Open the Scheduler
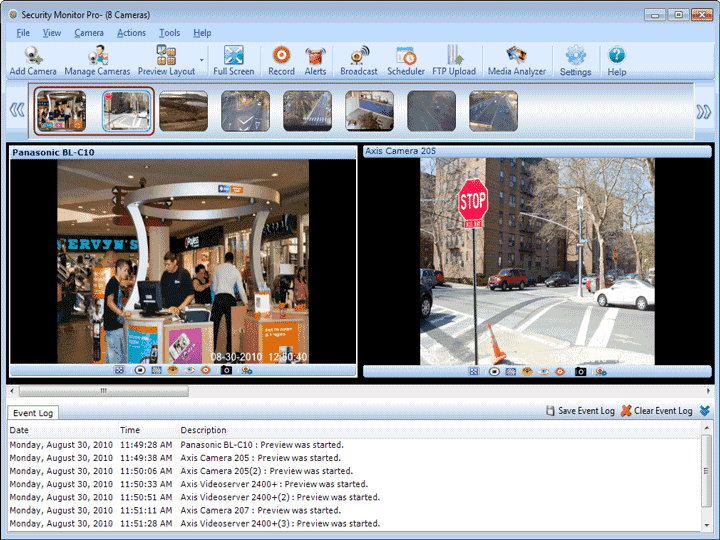Viewport: 720px width, 540px height. coord(405,61)
